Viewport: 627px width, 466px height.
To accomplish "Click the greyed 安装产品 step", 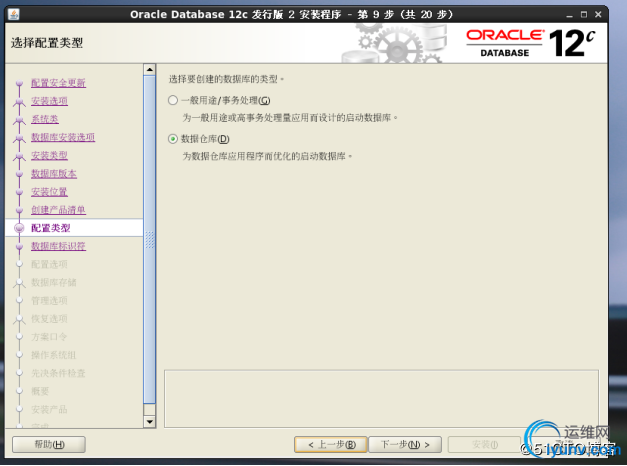I will pyautogui.click(x=50, y=410).
